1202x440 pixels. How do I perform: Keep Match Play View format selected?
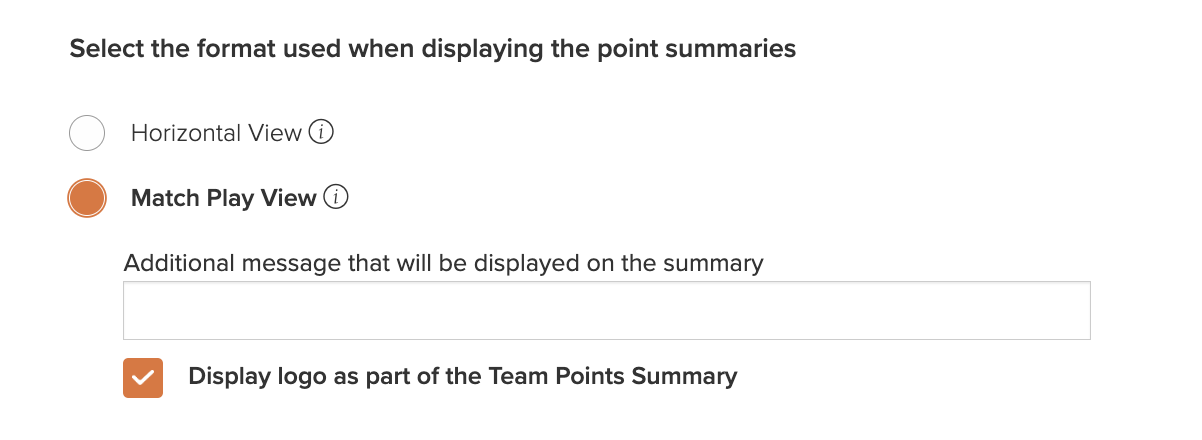point(87,198)
